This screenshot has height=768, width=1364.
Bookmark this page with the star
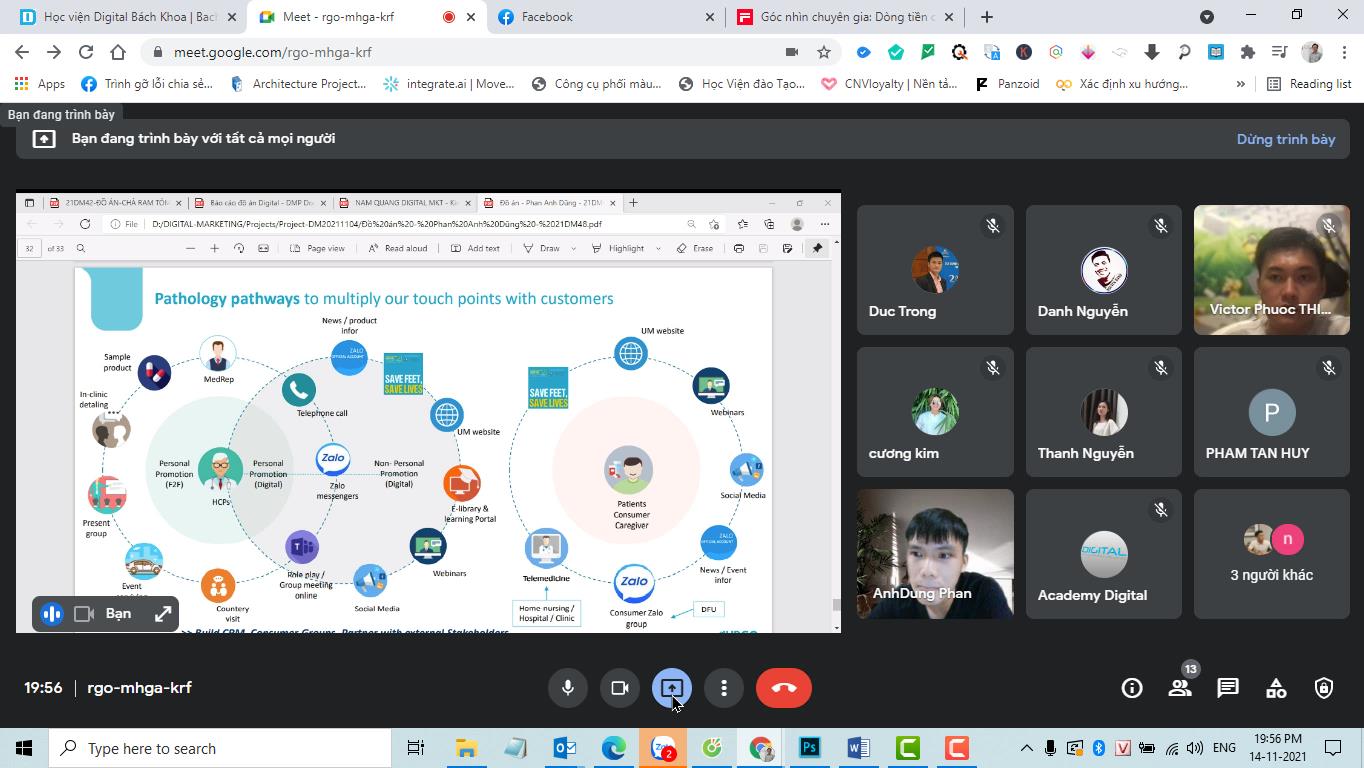tap(824, 52)
